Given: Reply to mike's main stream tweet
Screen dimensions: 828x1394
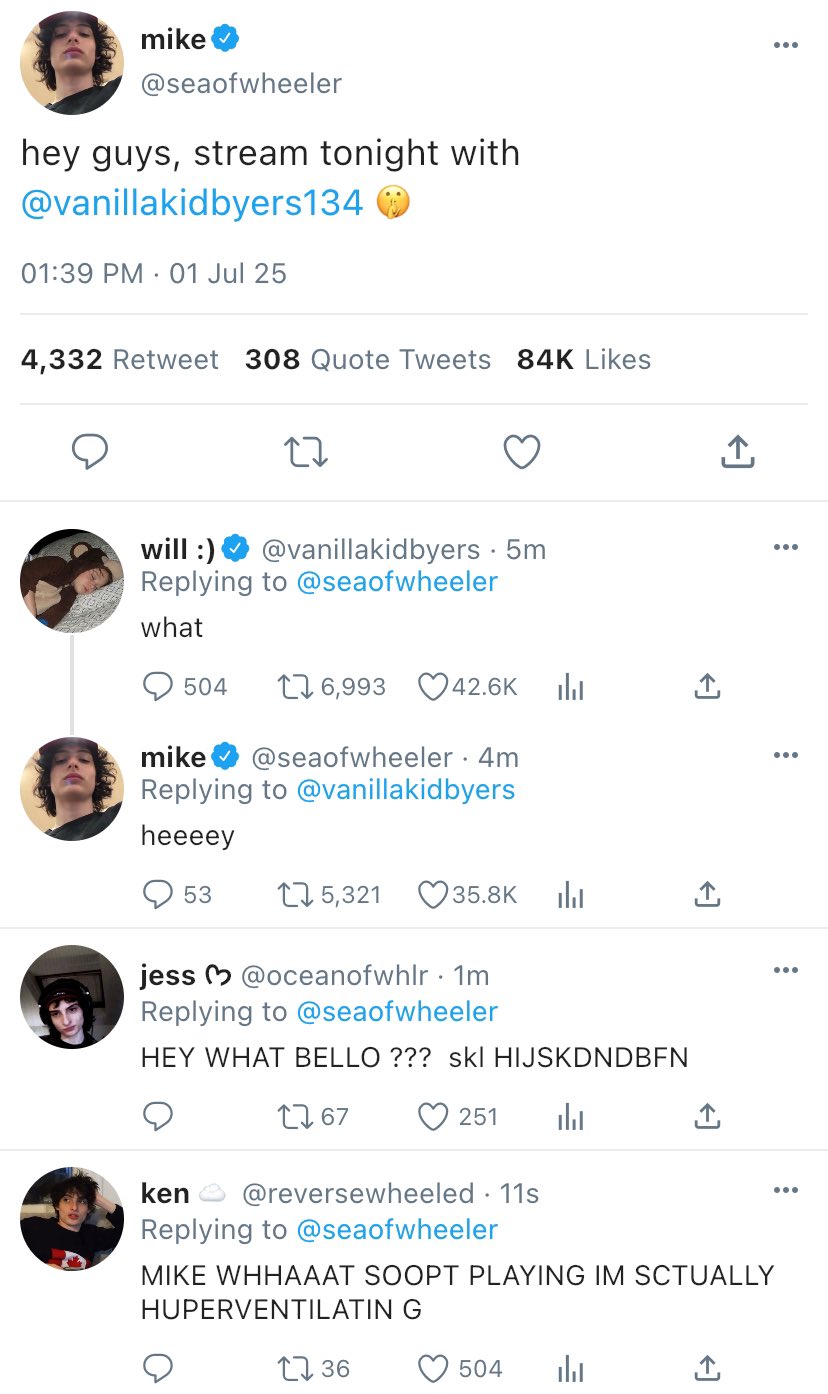Looking at the screenshot, I should pos(90,452).
